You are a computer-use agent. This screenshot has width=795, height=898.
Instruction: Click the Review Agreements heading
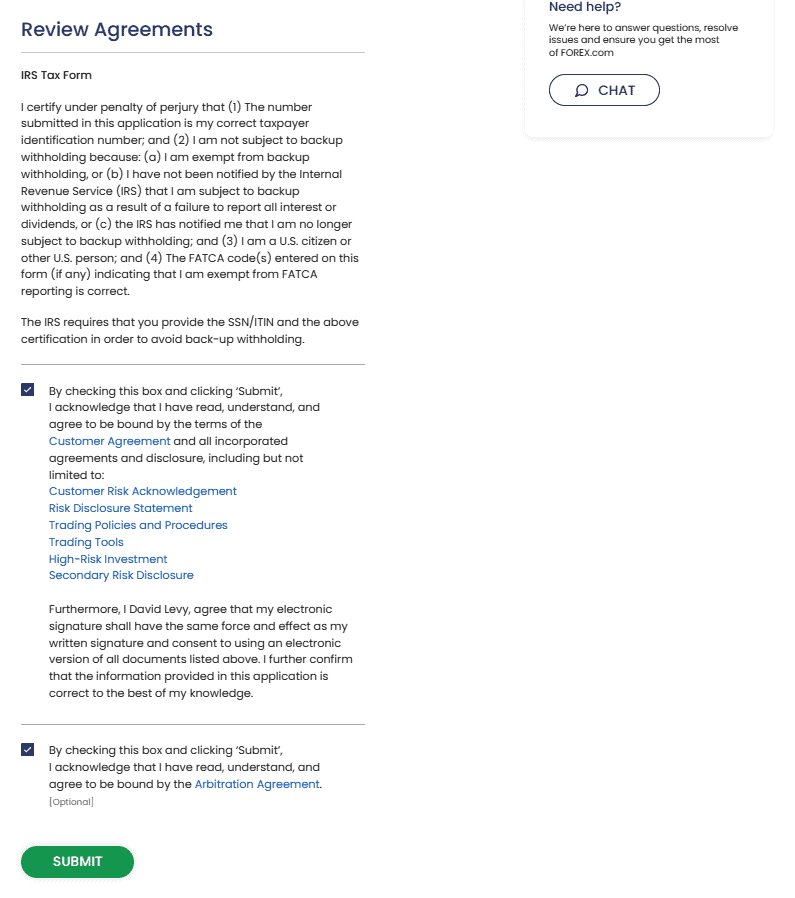(117, 29)
